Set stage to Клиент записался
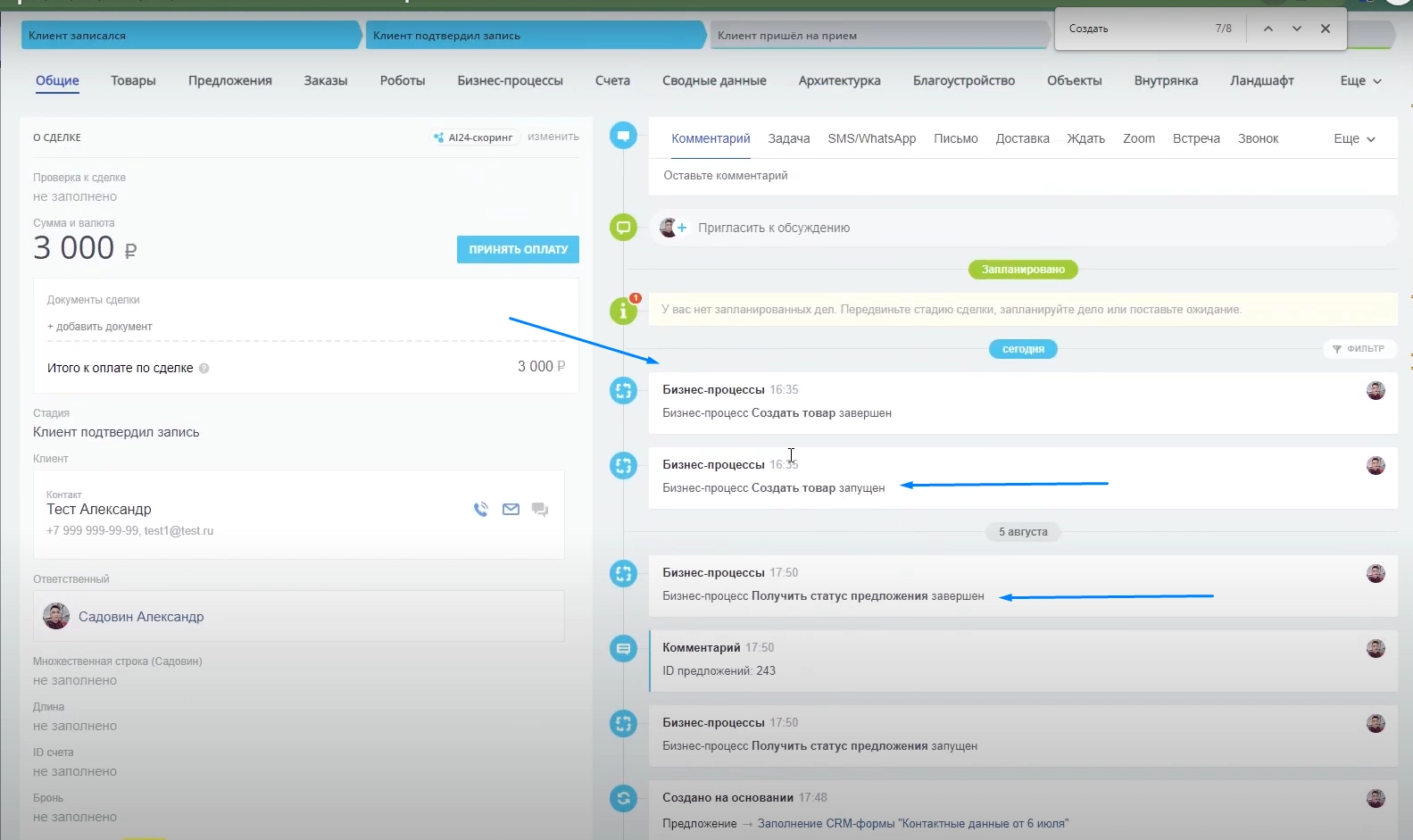This screenshot has height=840, width=1413. [191, 36]
